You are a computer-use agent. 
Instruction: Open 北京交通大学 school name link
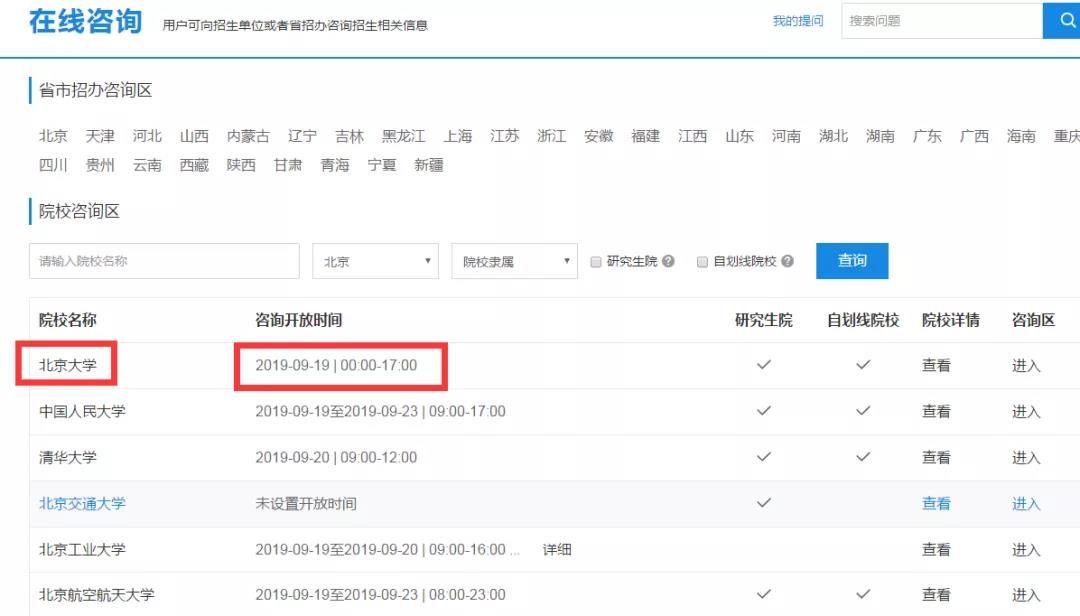click(x=82, y=503)
